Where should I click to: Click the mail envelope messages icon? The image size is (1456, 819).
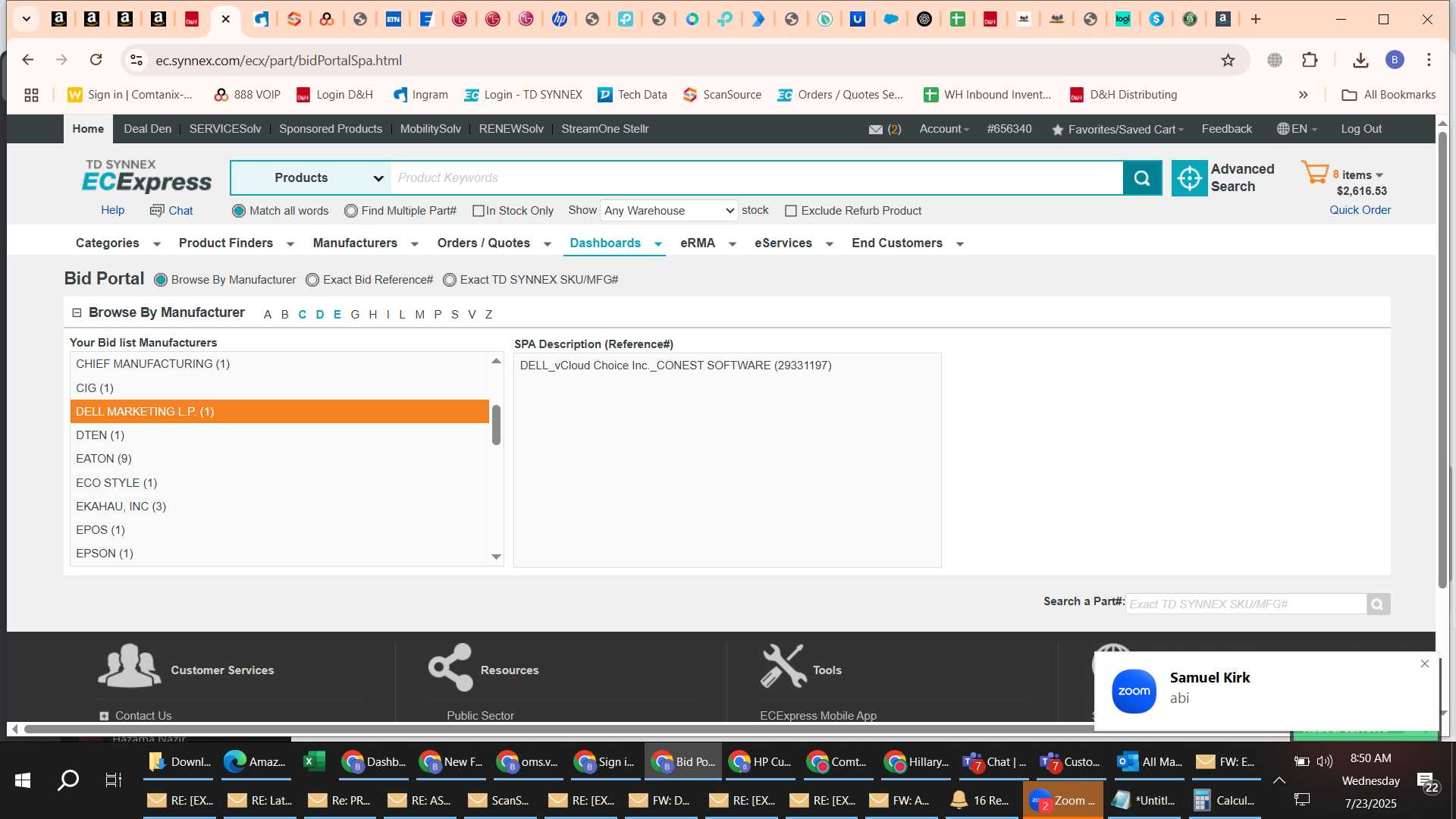pyautogui.click(x=875, y=130)
